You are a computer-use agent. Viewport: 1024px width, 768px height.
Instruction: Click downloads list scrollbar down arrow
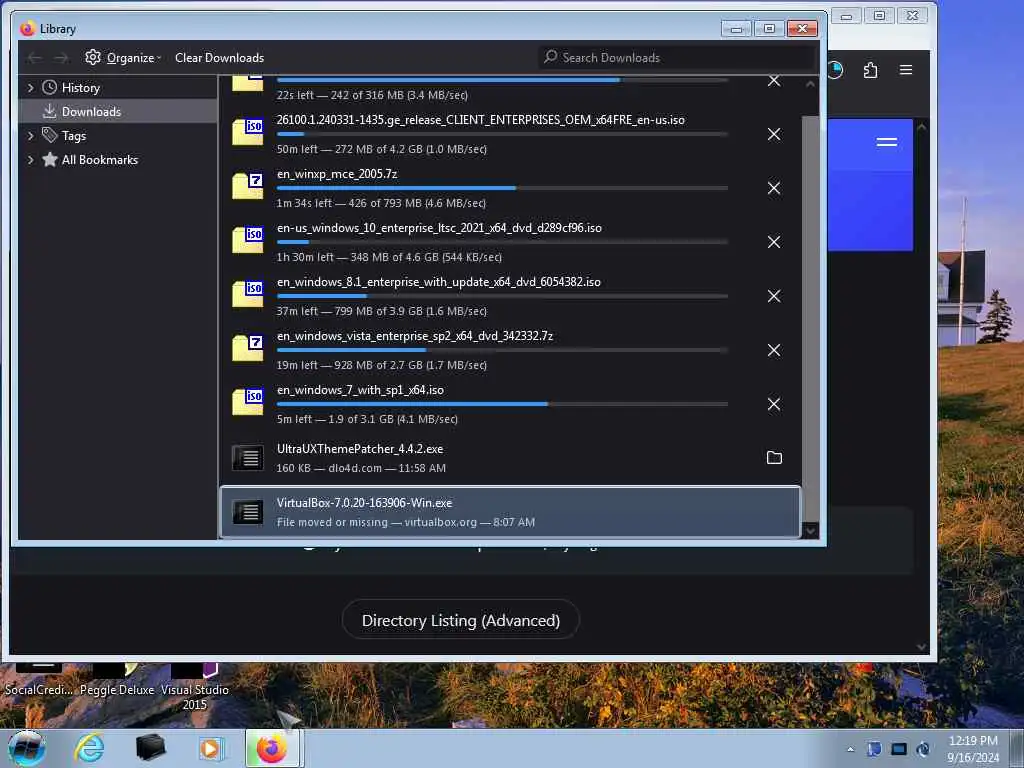click(810, 531)
